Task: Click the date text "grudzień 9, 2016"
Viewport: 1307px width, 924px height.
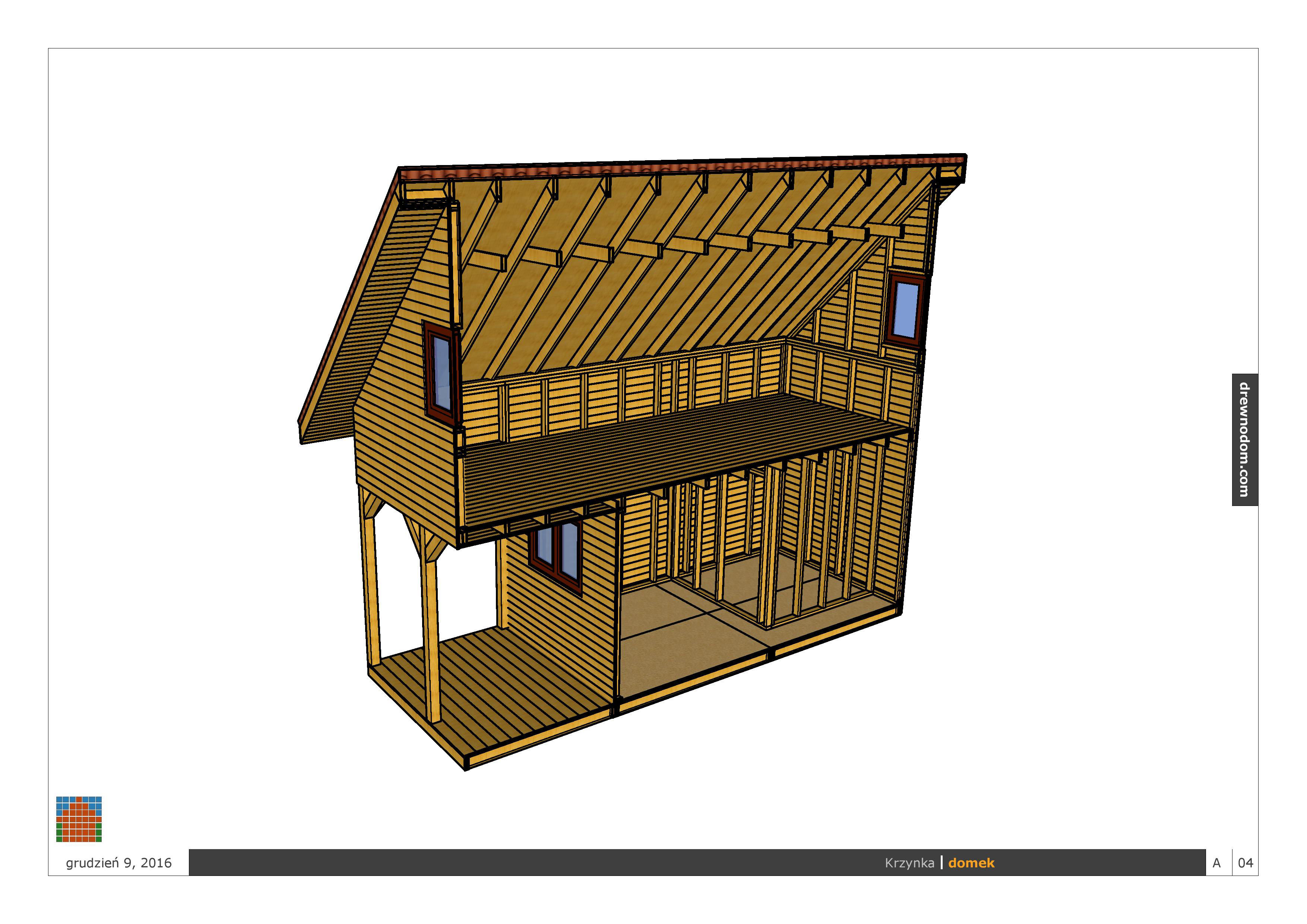Action: [x=118, y=863]
